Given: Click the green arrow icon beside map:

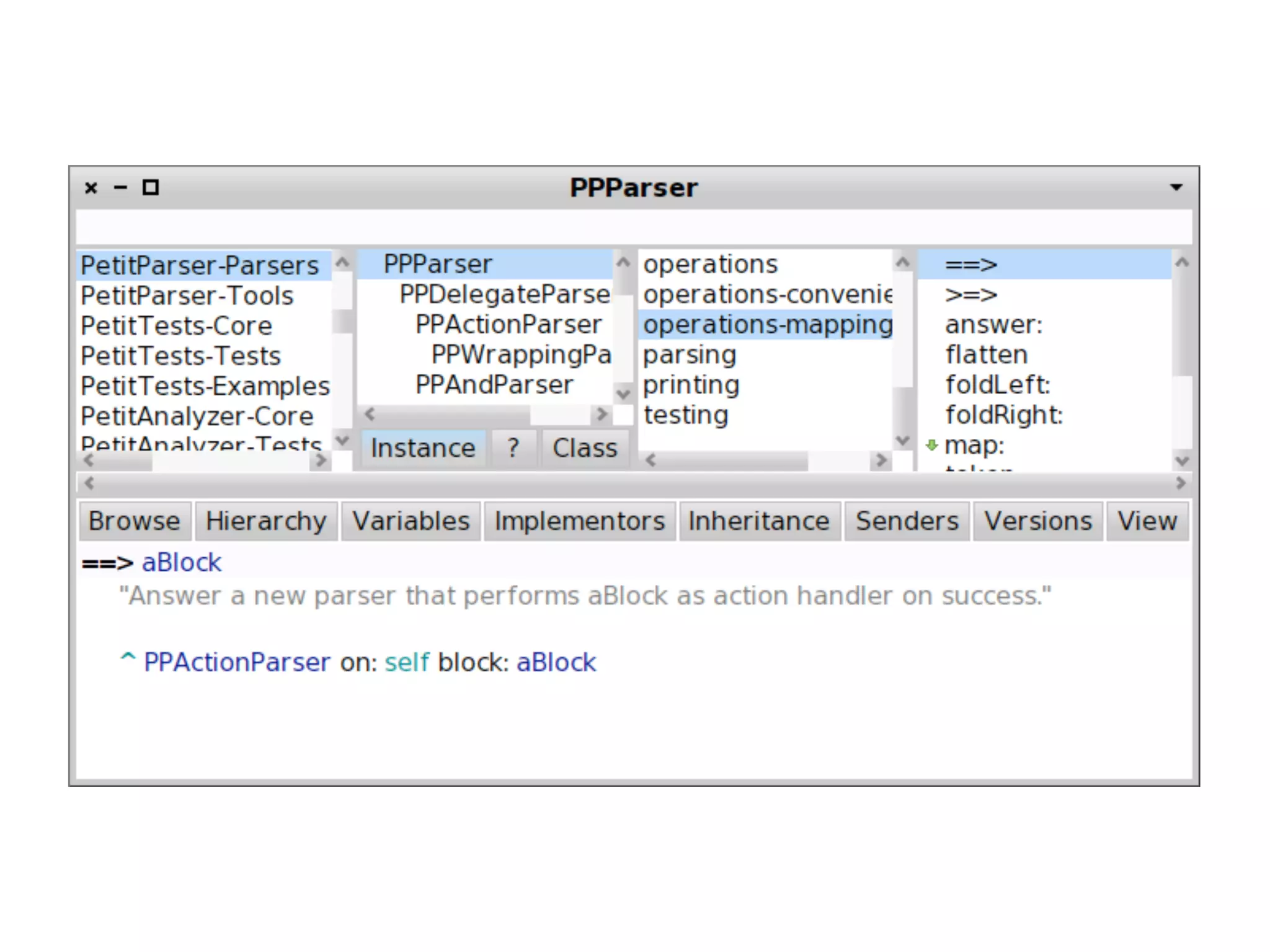Looking at the screenshot, I should (931, 445).
